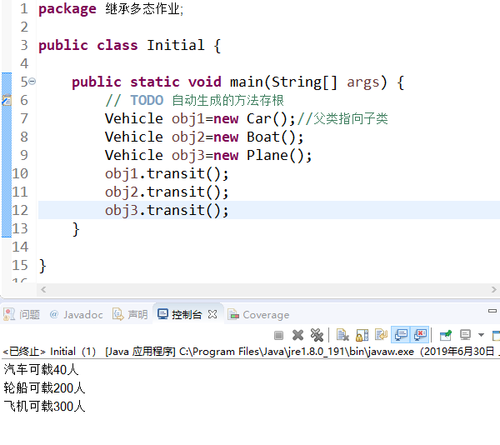Toggle show console on standard error change
The height and width of the screenshot is (445, 500).
(x=421, y=335)
